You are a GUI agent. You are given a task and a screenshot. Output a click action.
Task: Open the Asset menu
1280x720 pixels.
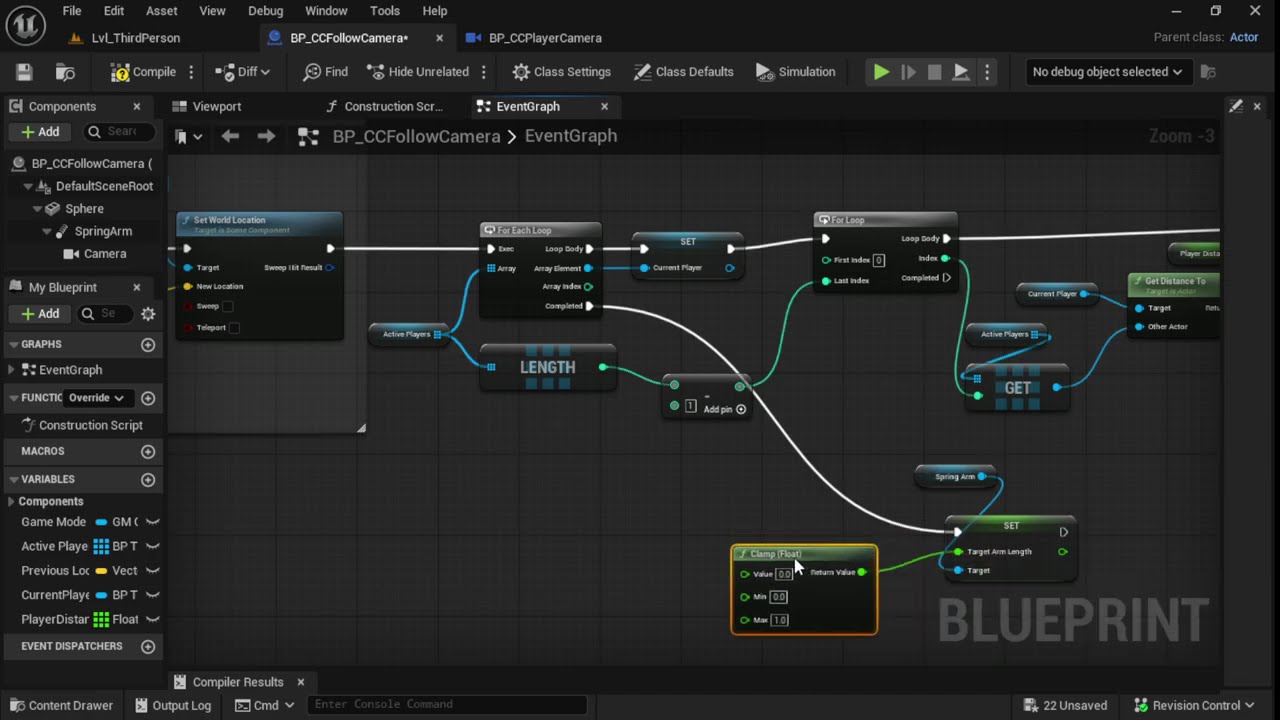(161, 11)
